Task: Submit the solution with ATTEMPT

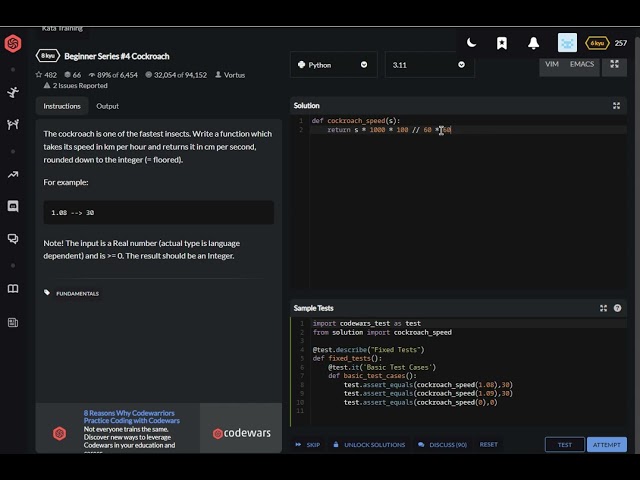Action: point(607,444)
